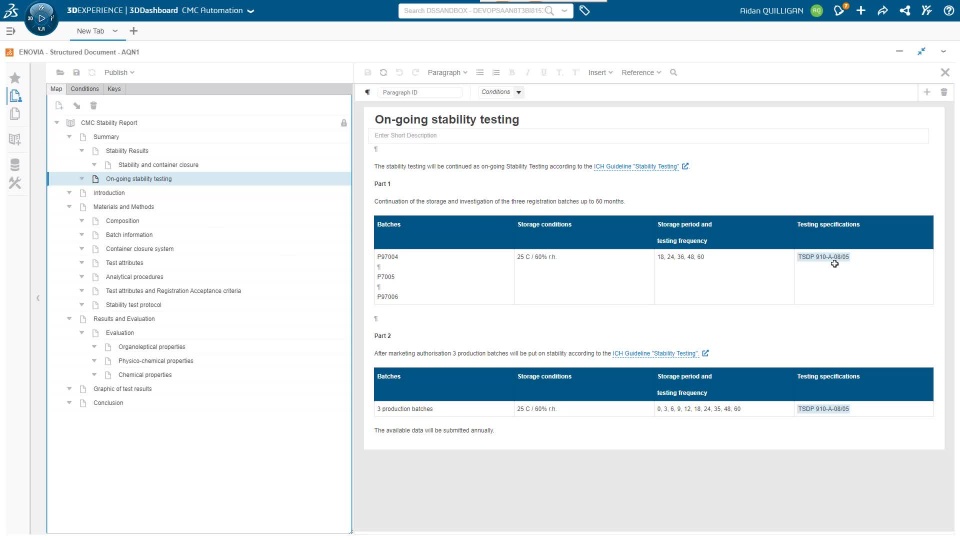Collapse the CMC Stability Report node
Image resolution: width=960 pixels, height=540 pixels.
(57, 122)
